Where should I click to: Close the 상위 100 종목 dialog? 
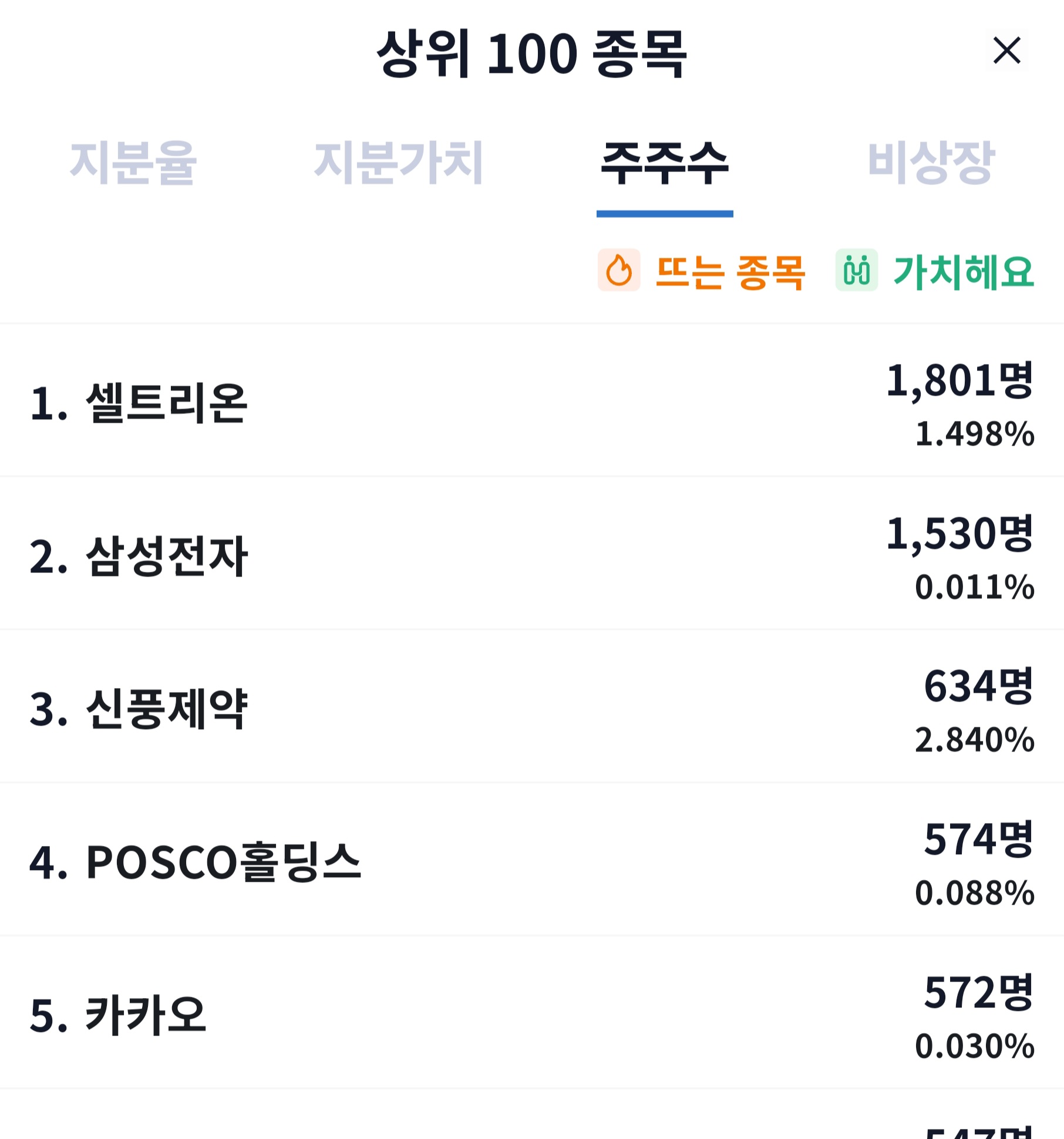[1006, 50]
